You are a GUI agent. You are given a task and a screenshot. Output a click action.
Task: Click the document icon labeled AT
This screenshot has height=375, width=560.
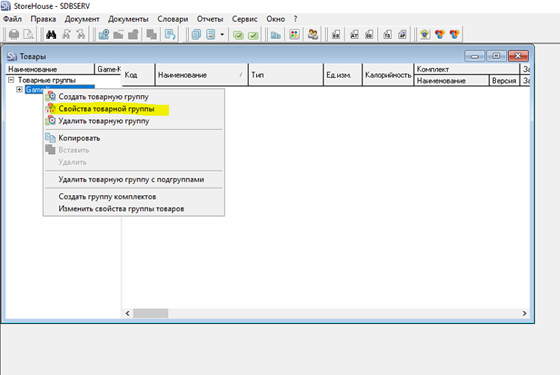coord(354,34)
